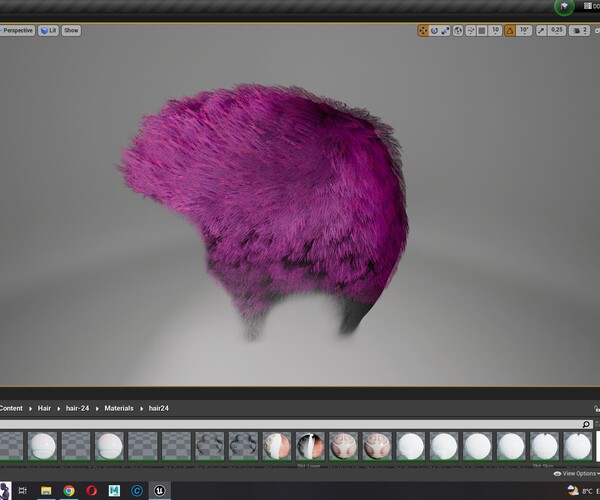The width and height of the screenshot is (600, 500).
Task: Open the weather widget showing 8°C
Action: coord(582,491)
